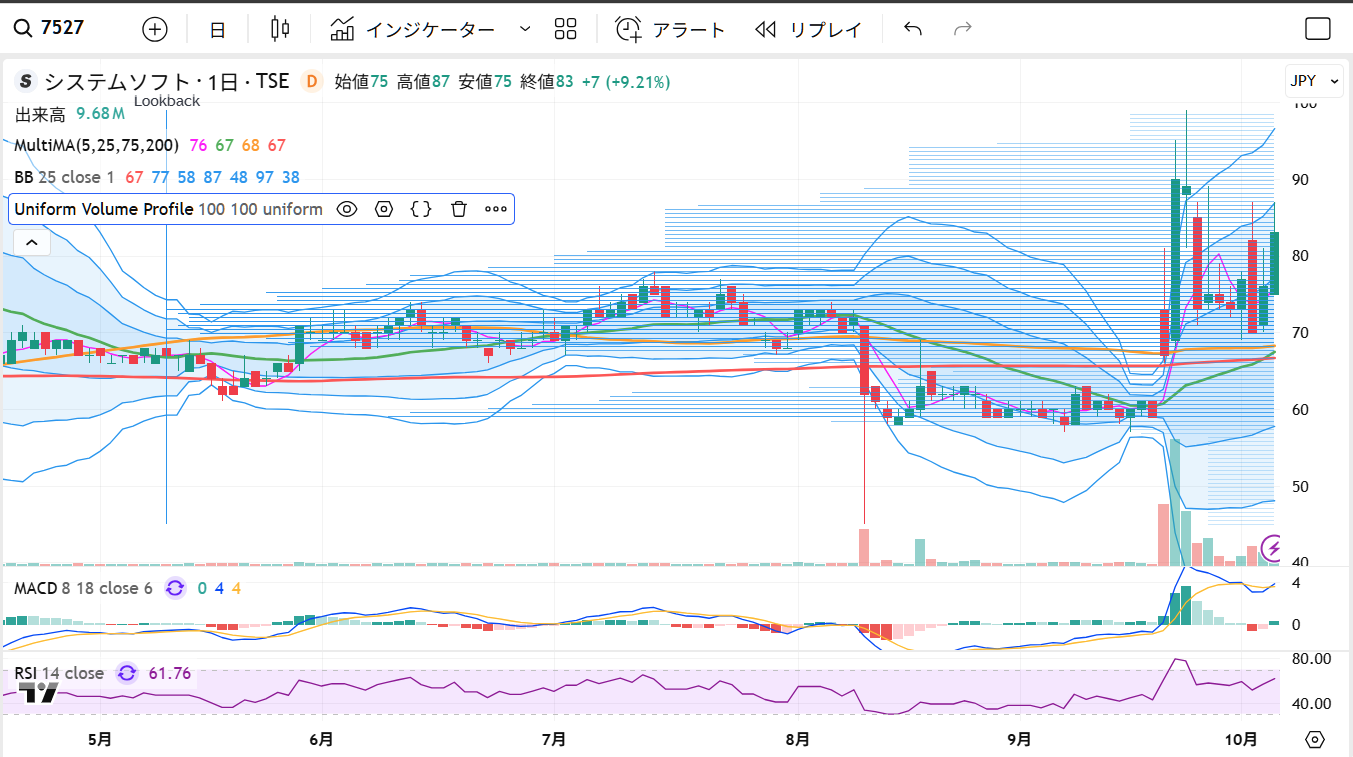Viewport: 1353px width, 757px height.
Task: Toggle the RSI refresh indicator icon
Action: (x=127, y=673)
